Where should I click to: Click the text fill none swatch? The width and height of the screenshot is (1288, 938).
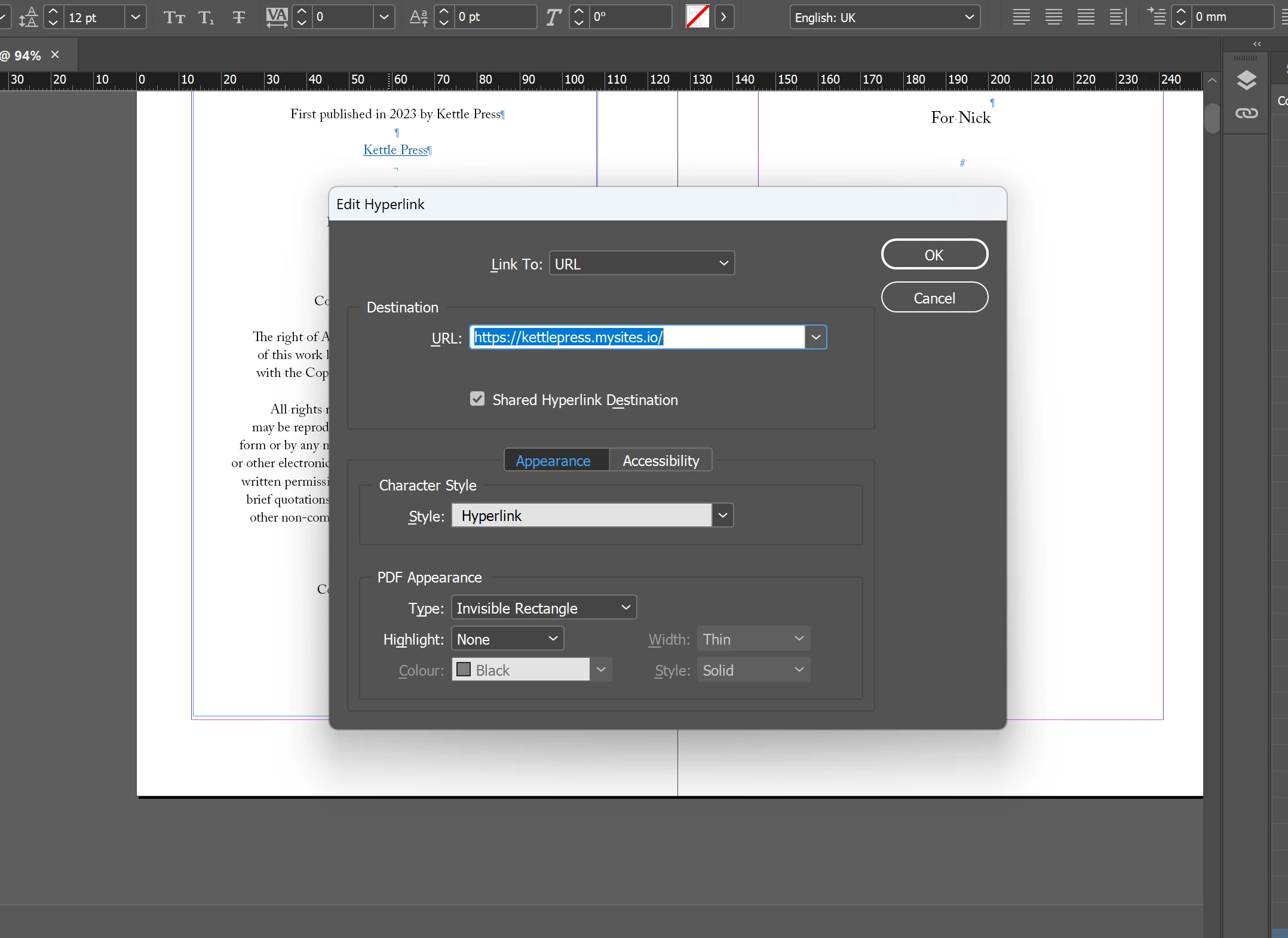[697, 17]
